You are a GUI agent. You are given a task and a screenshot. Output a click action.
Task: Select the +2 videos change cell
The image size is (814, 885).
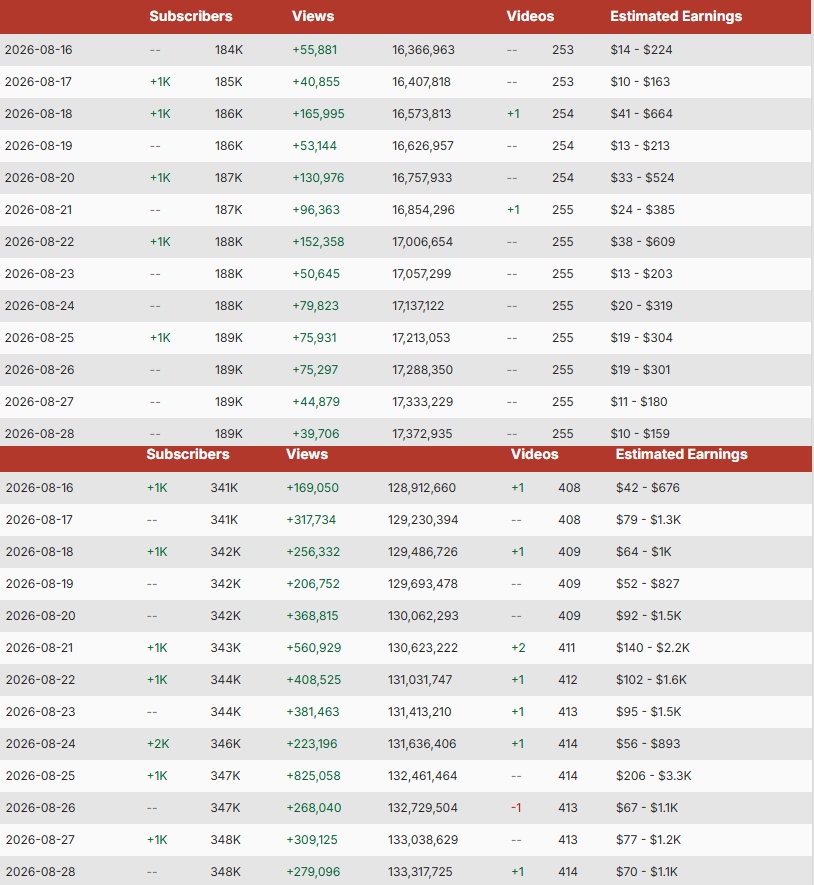(x=518, y=648)
